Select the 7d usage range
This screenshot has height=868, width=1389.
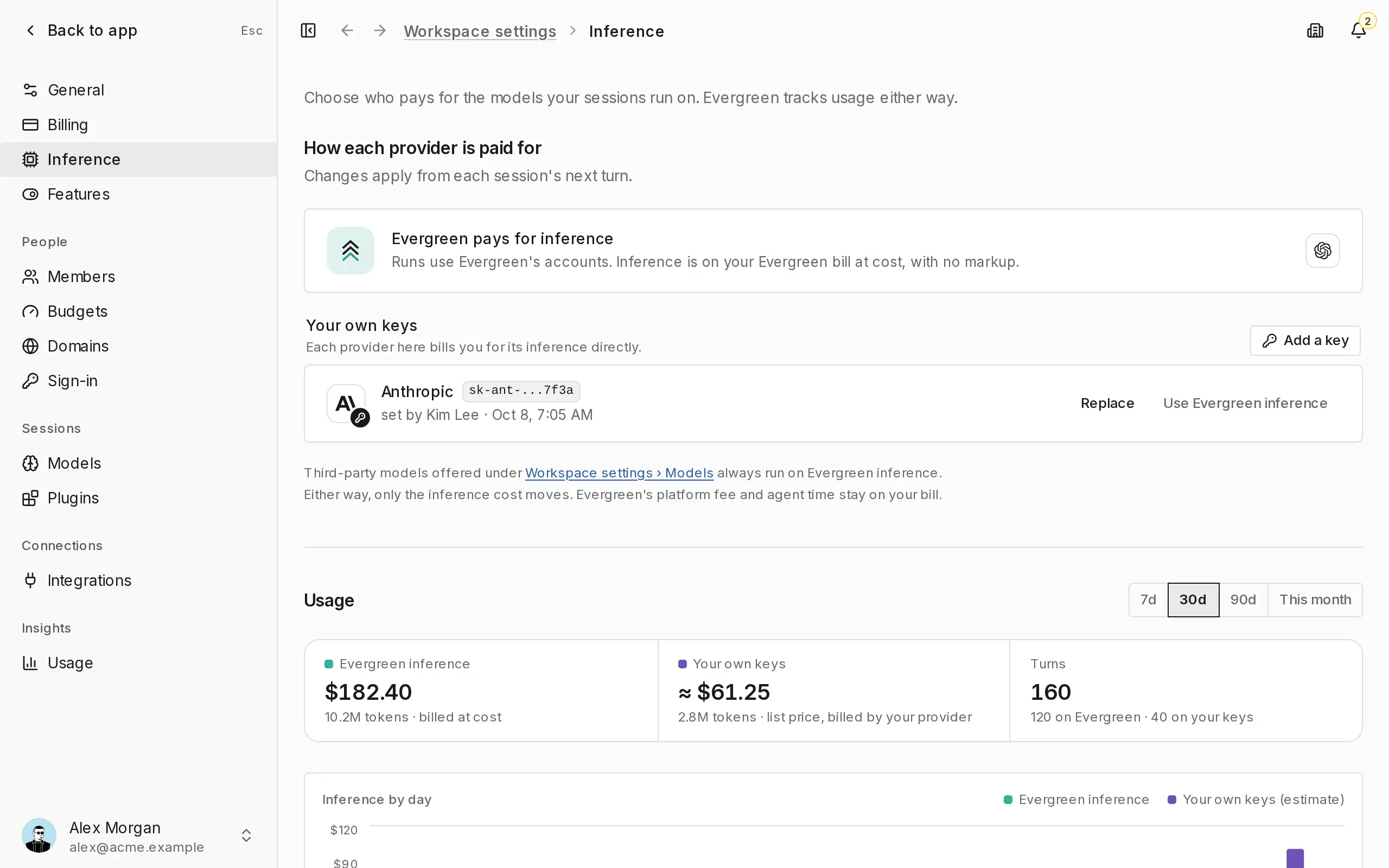click(x=1148, y=600)
